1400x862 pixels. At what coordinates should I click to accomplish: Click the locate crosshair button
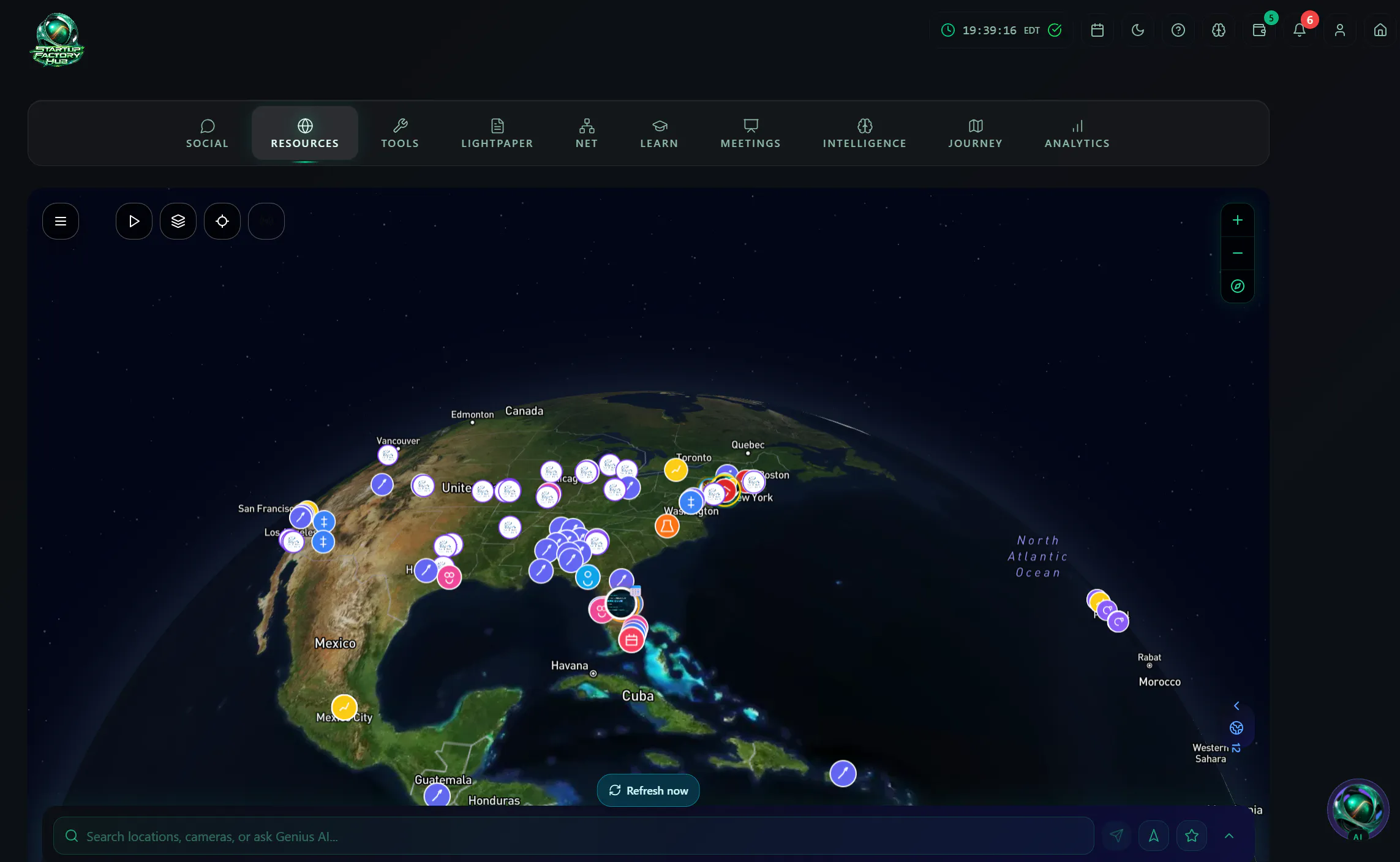222,221
